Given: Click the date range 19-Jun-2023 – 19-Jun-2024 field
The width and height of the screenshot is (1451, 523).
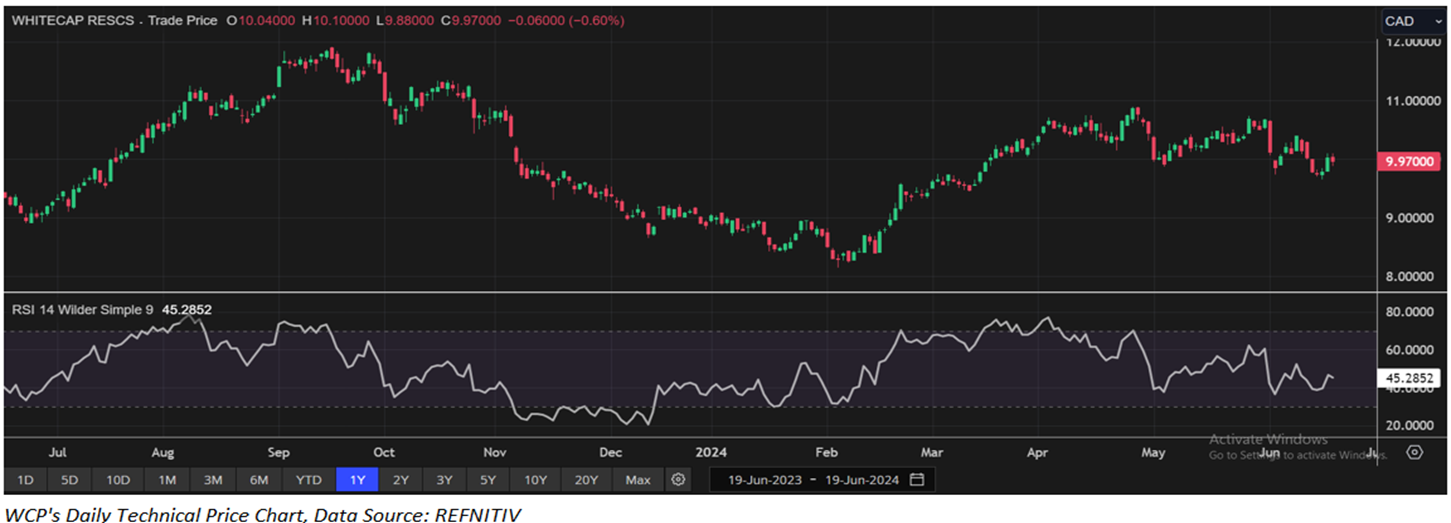Looking at the screenshot, I should 823,480.
